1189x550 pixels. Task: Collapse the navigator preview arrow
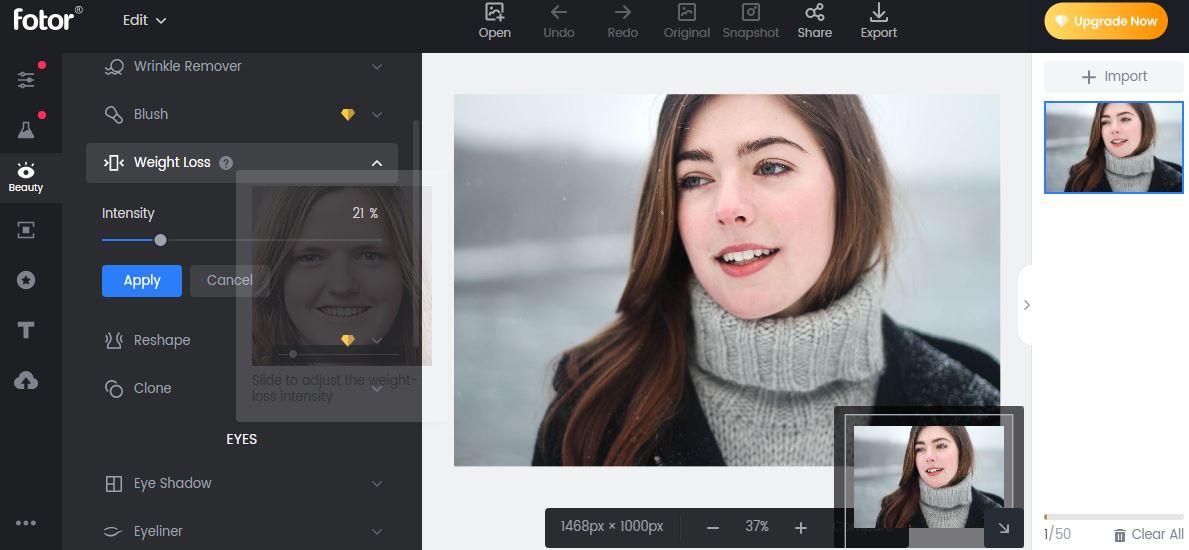click(x=1004, y=528)
